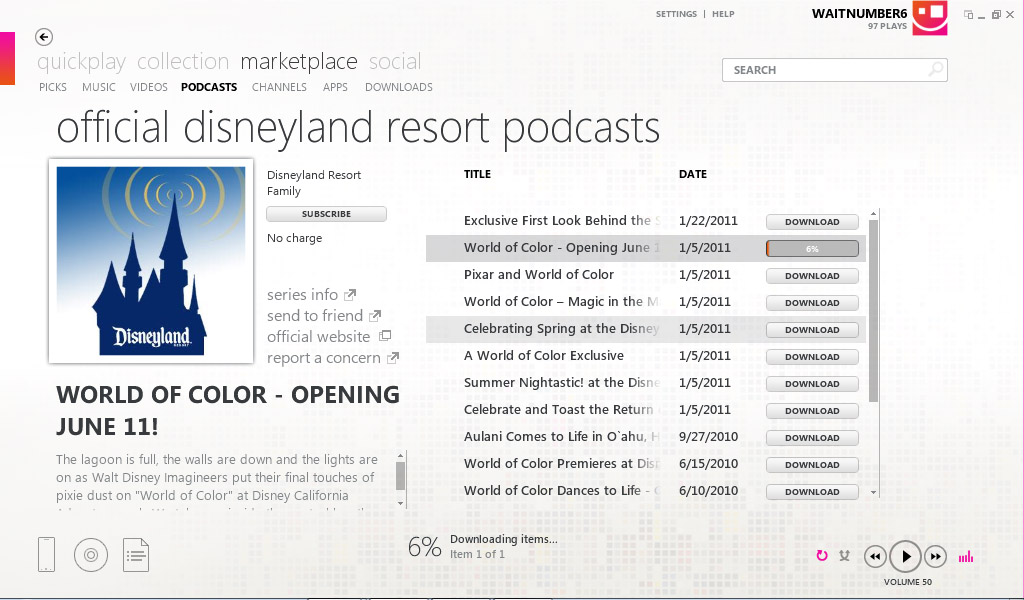This screenshot has height=600, width=1024.
Task: Click description scrollbar down arrow
Action: [401, 503]
